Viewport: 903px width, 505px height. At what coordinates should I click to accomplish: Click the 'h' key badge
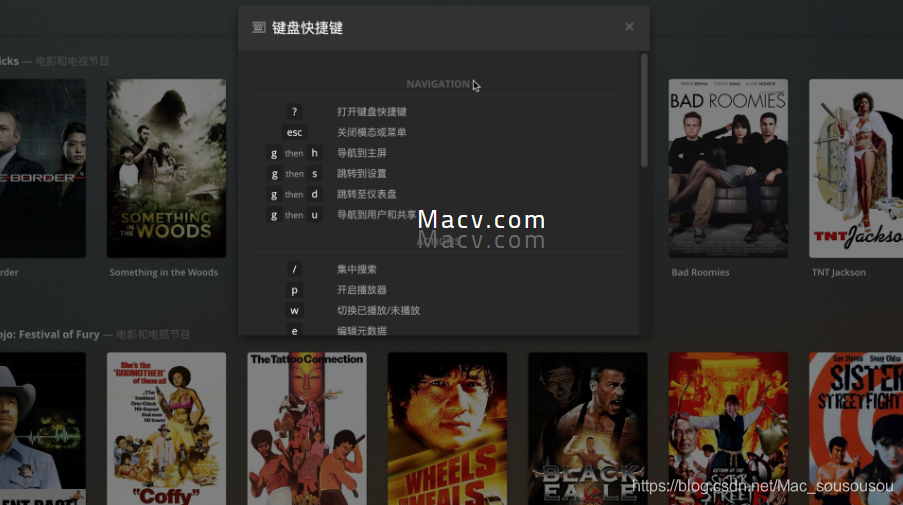pyautogui.click(x=314, y=153)
